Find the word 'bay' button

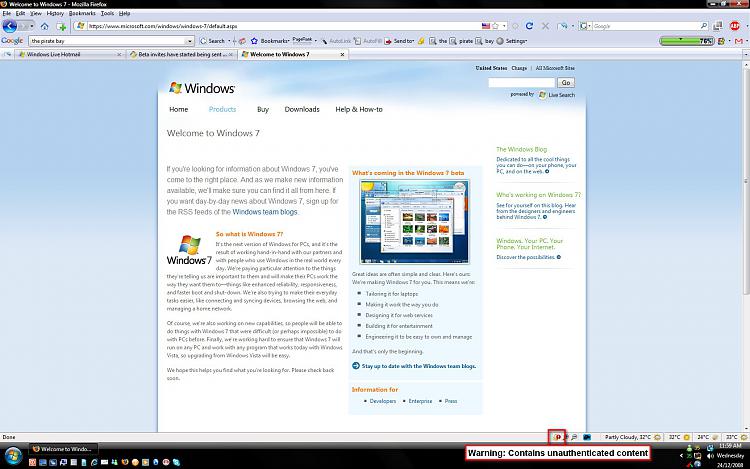485,41
